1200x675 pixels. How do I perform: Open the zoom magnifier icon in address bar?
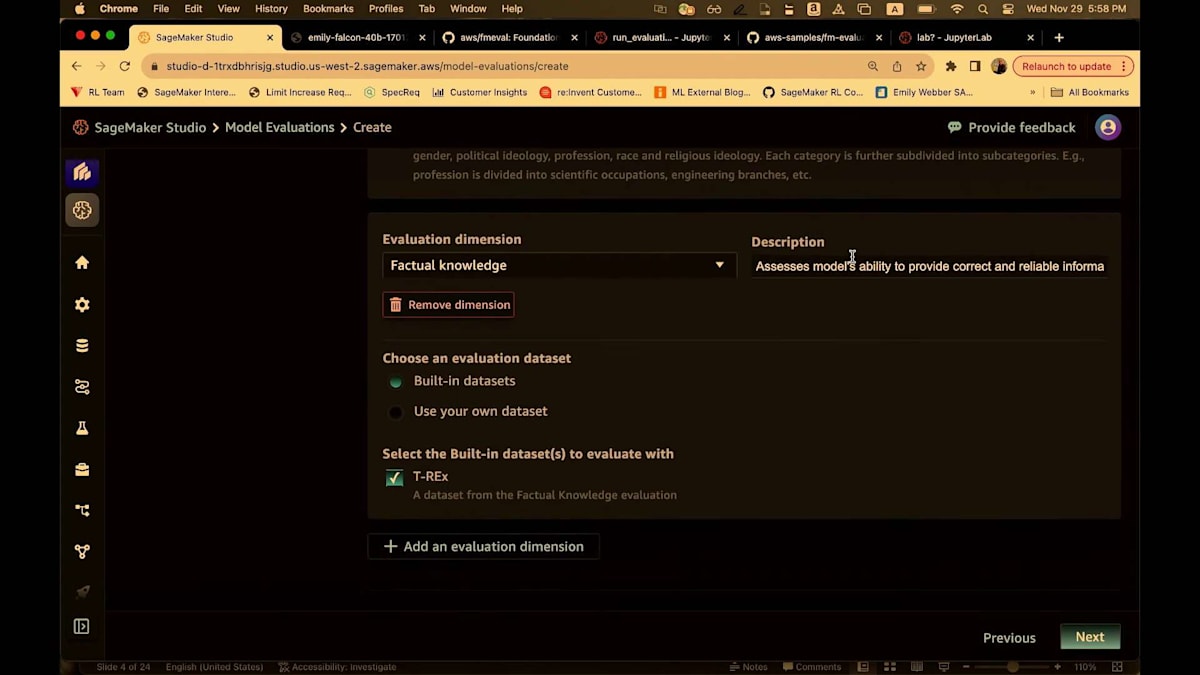873,66
